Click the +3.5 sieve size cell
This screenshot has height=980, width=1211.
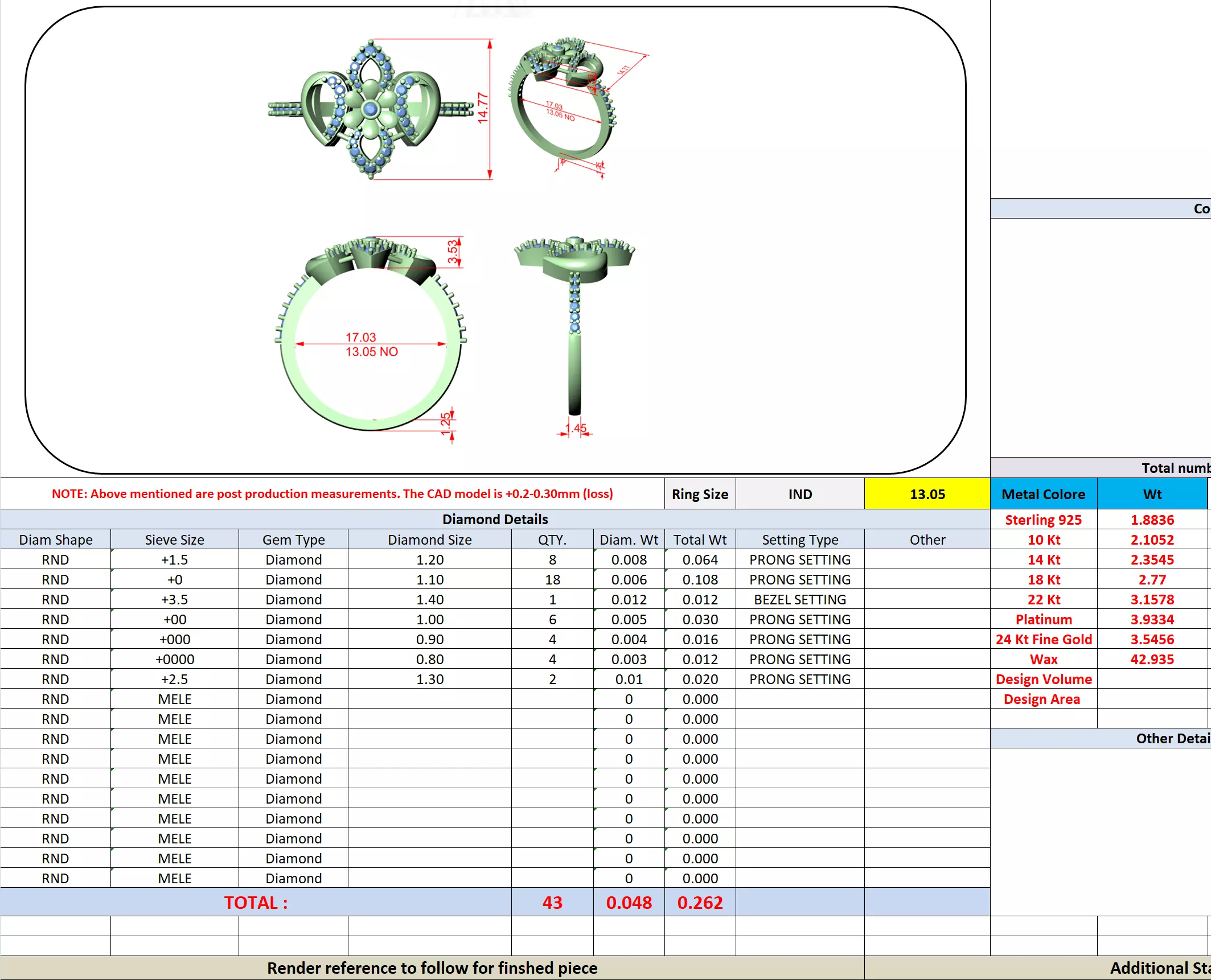(x=174, y=599)
